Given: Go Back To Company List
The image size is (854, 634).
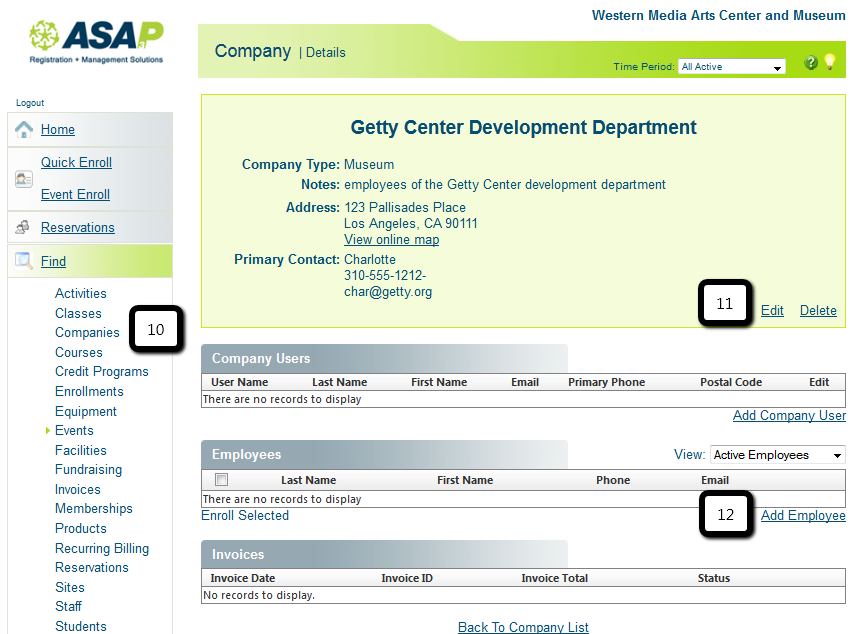Looking at the screenshot, I should click(x=523, y=627).
